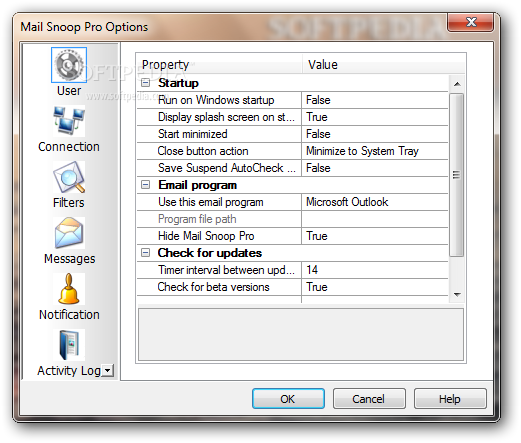
Task: Collapse the Check for updates category
Action: [146, 253]
